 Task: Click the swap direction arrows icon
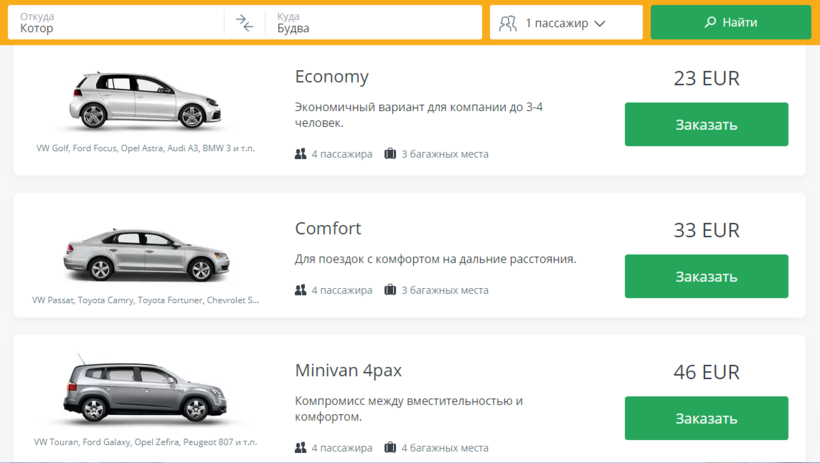[x=245, y=23]
